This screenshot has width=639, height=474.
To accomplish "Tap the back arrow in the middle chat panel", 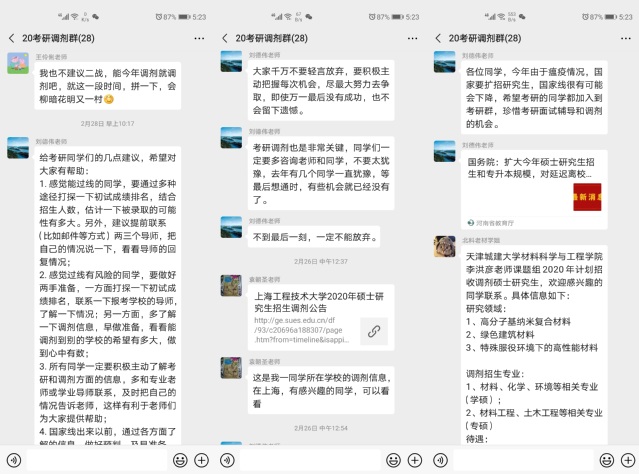I will 225,37.
